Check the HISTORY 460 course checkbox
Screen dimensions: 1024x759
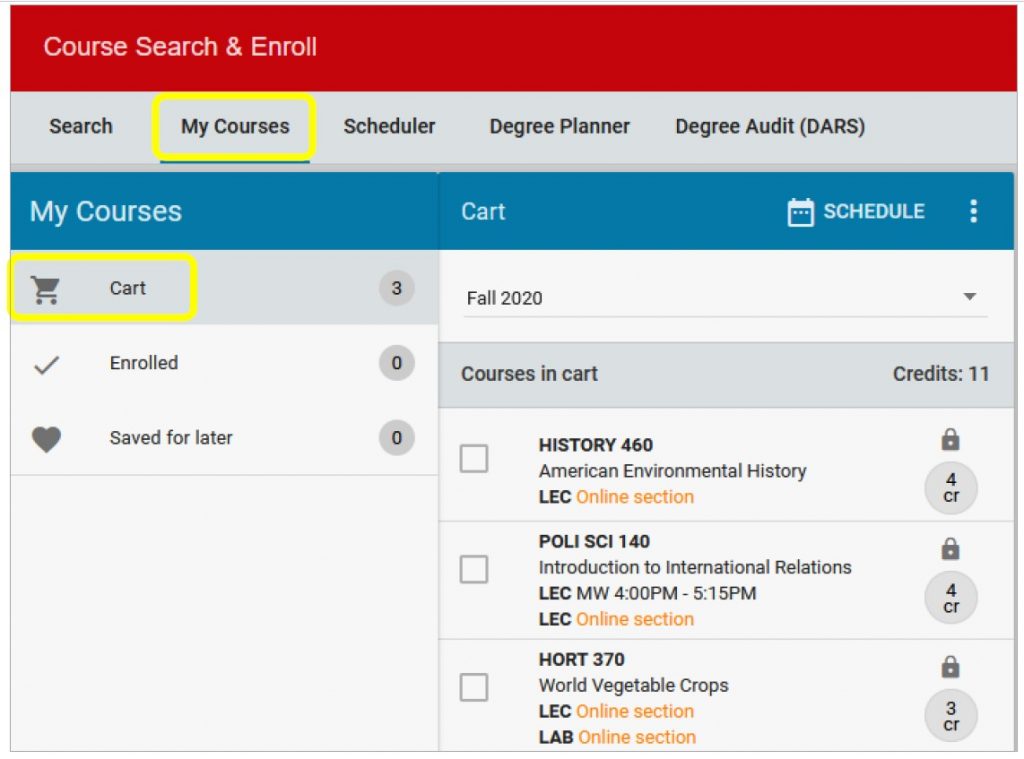[x=474, y=459]
